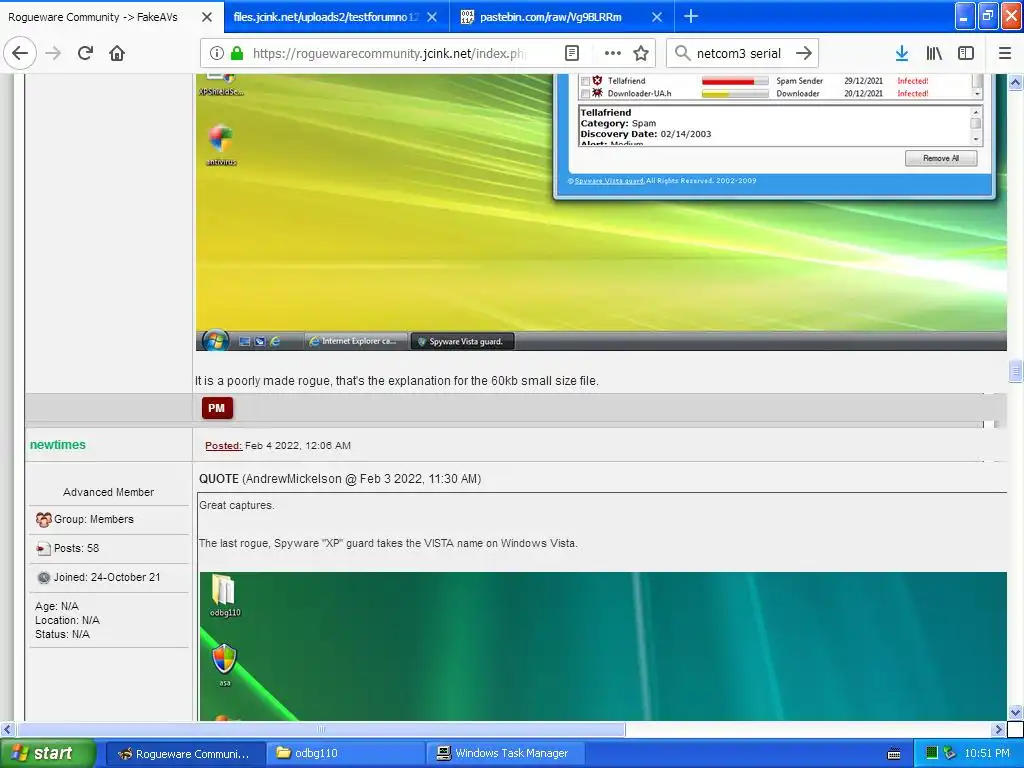This screenshot has width=1024, height=768.
Task: Click Remove All in the rogue window
Action: pos(940,158)
